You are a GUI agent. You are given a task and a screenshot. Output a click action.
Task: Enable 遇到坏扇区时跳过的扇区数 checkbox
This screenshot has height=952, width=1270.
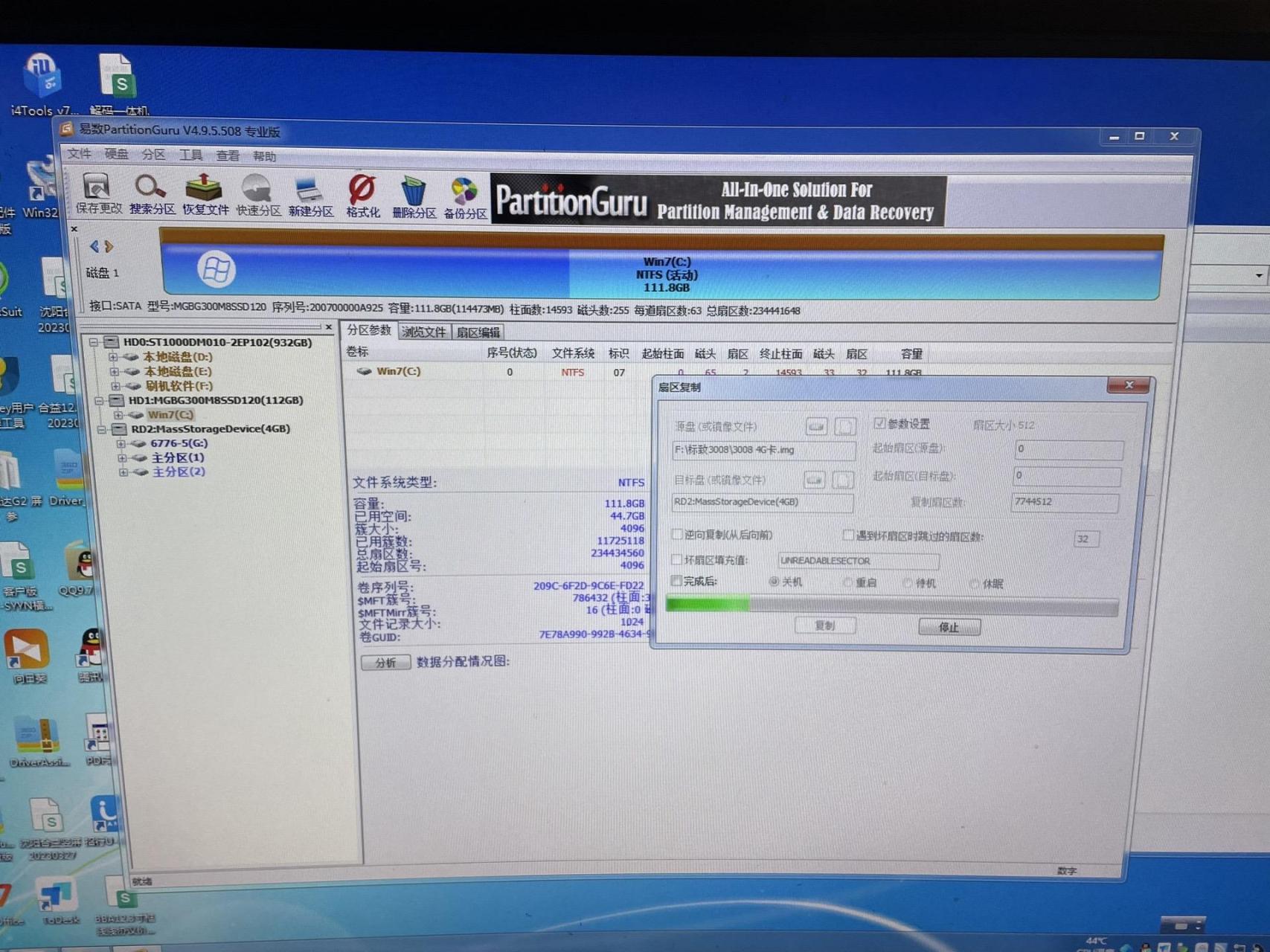847,535
